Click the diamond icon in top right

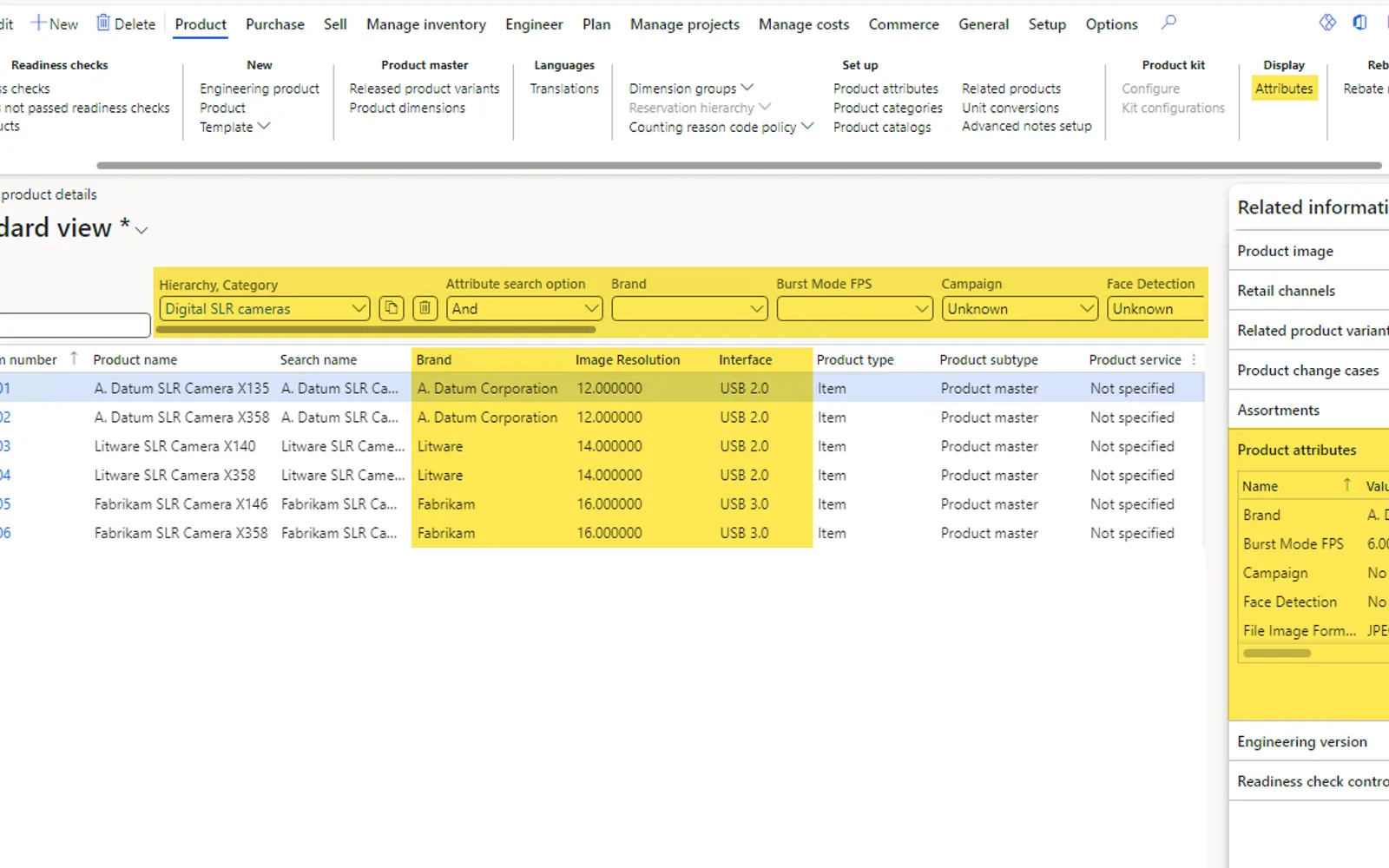[1327, 23]
